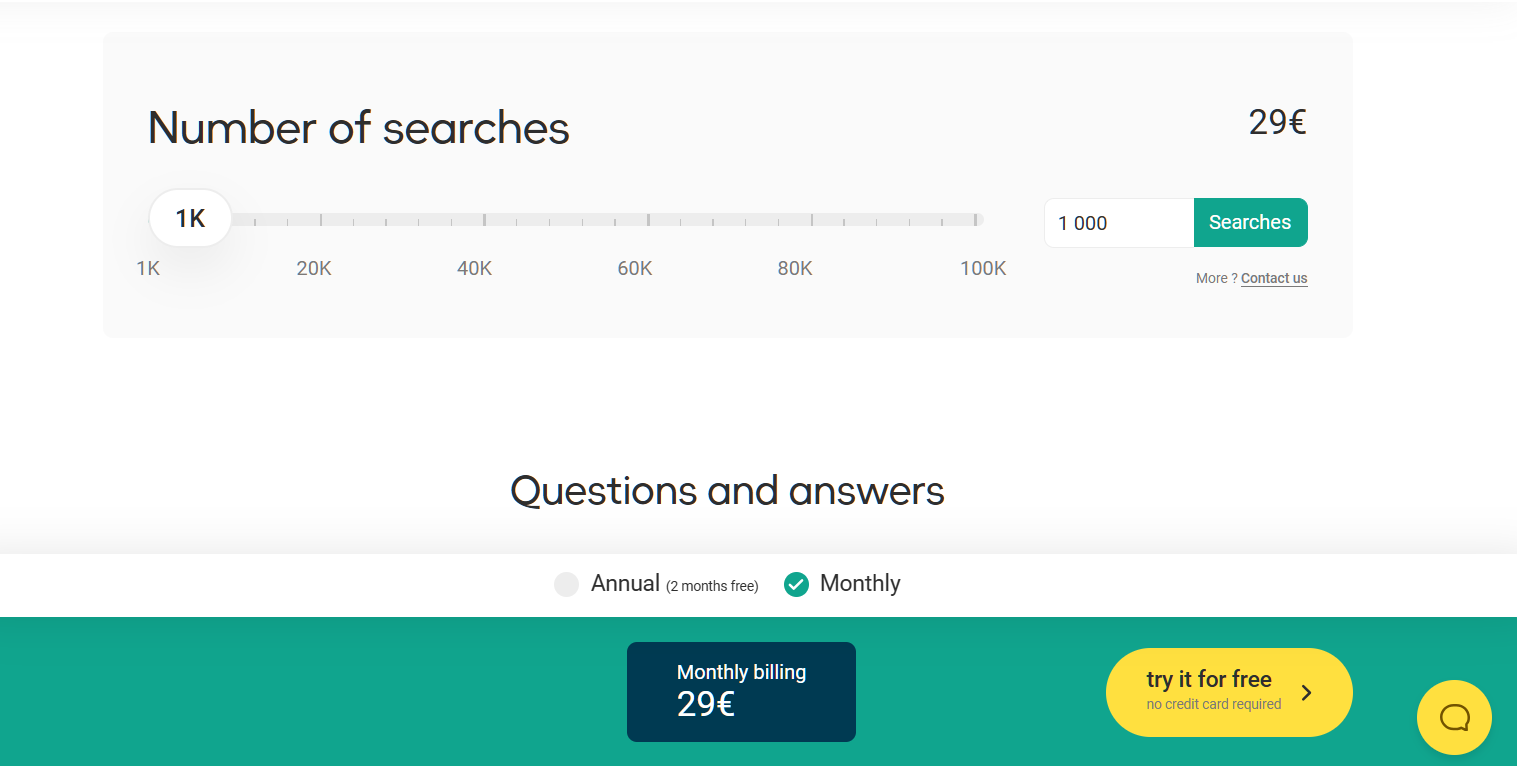Screen dimensions: 1517x766
Task: Select the Monthly billing option
Action: [x=796, y=584]
